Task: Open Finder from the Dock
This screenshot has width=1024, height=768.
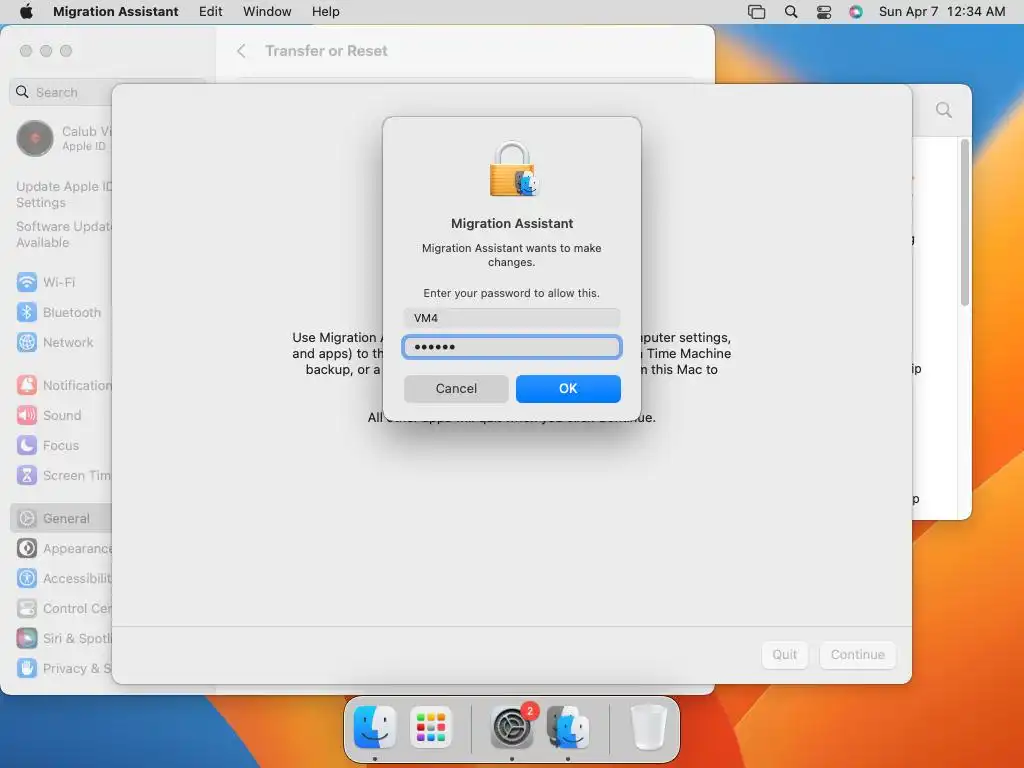Action: point(374,727)
